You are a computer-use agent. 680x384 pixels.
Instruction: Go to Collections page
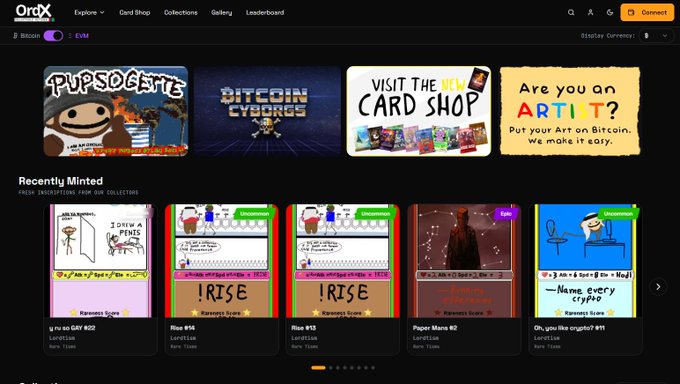180,13
